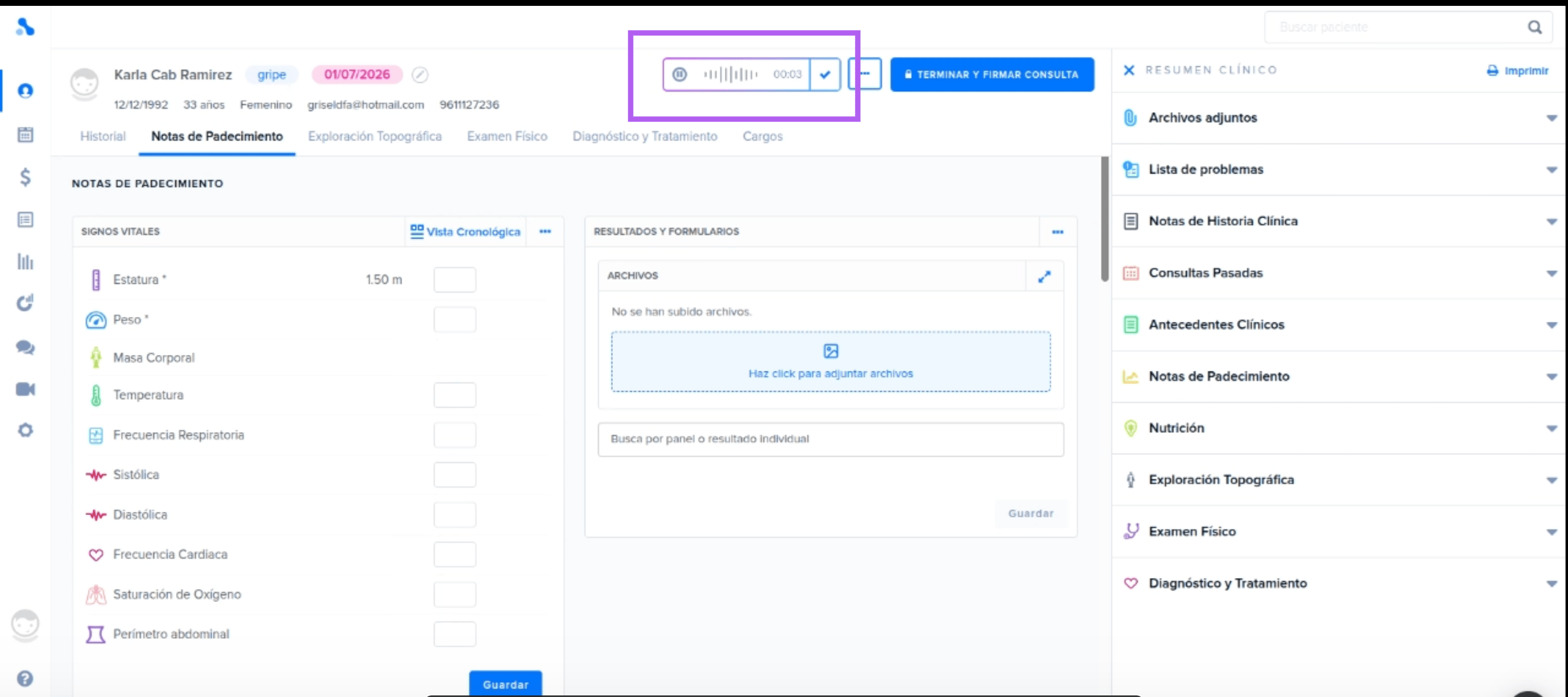Open the Cargos tab

[762, 137]
